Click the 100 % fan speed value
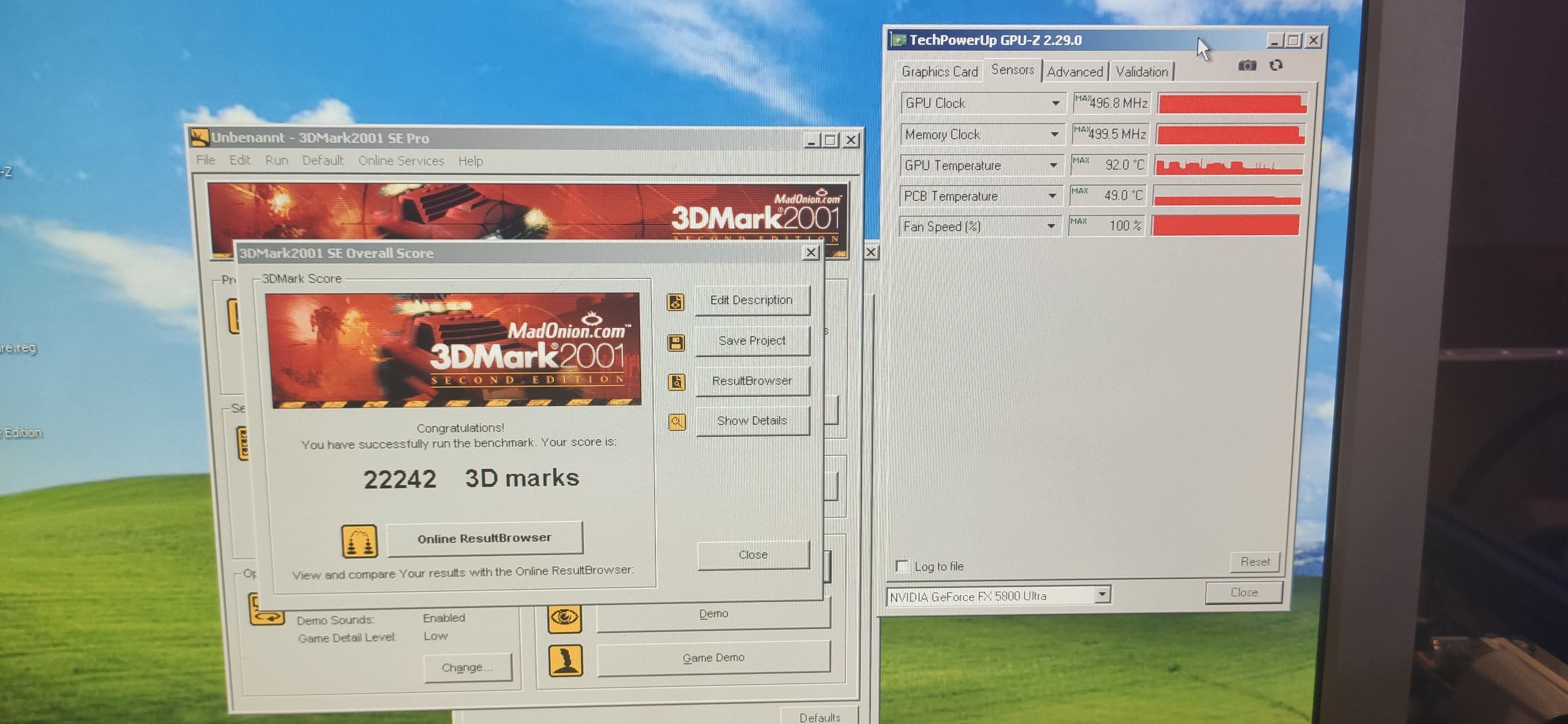Screen dimensions: 1568x724 click(1107, 226)
